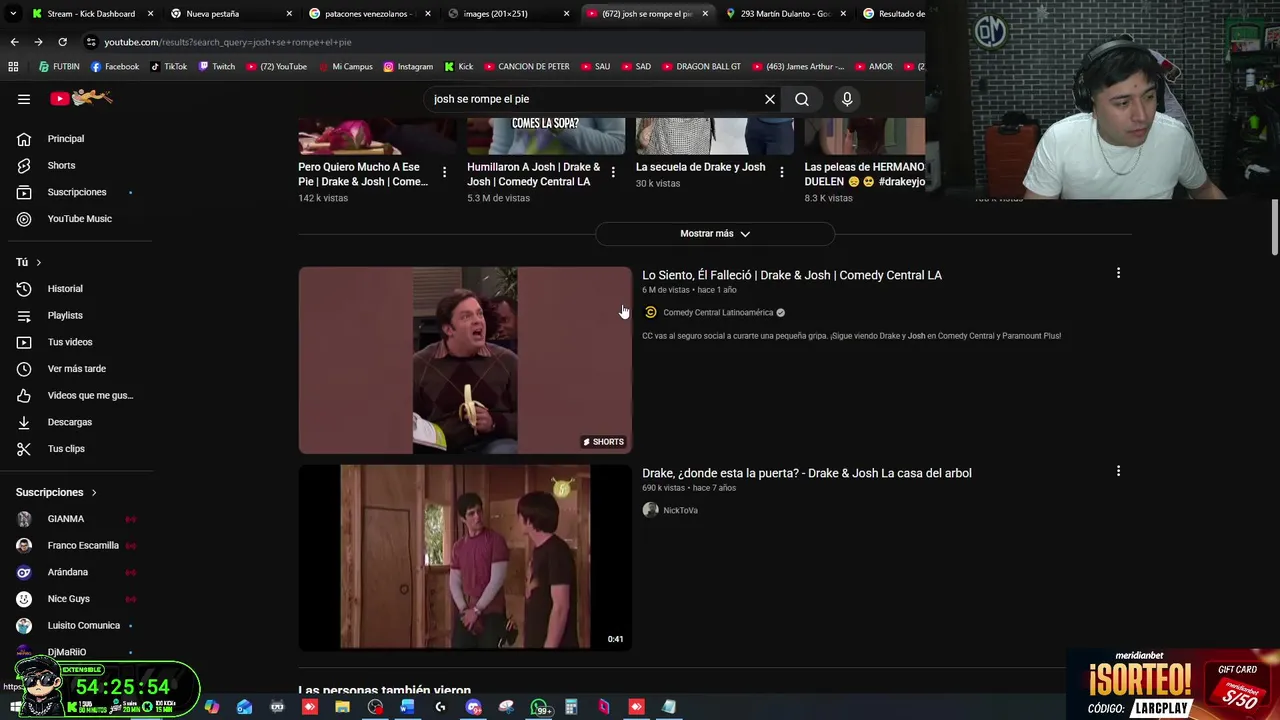Screen dimensions: 1280x720
Task: Play the Shorts thumbnail with man holding banana
Action: coord(465,360)
